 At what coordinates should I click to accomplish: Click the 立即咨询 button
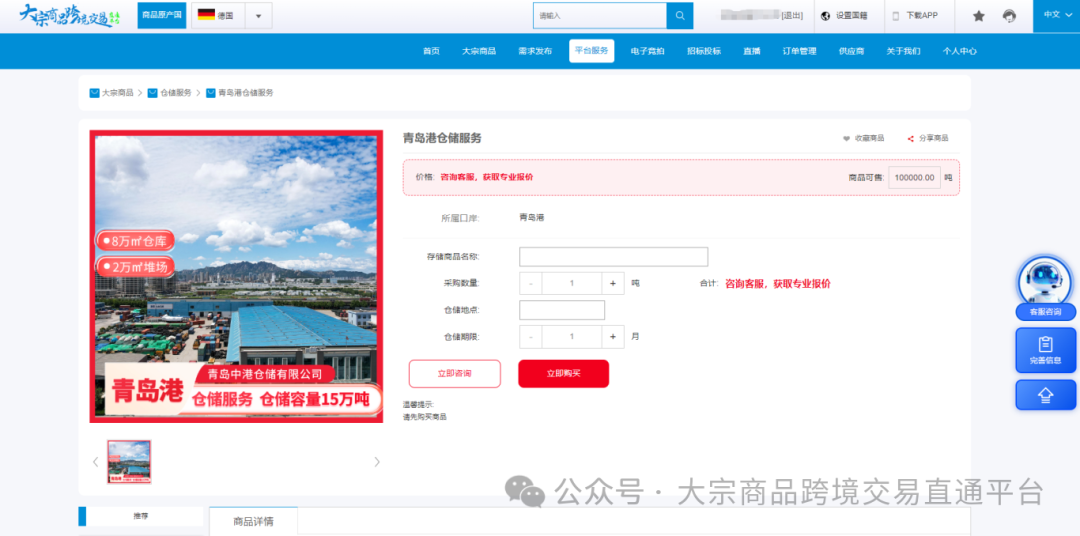pyautogui.click(x=454, y=373)
